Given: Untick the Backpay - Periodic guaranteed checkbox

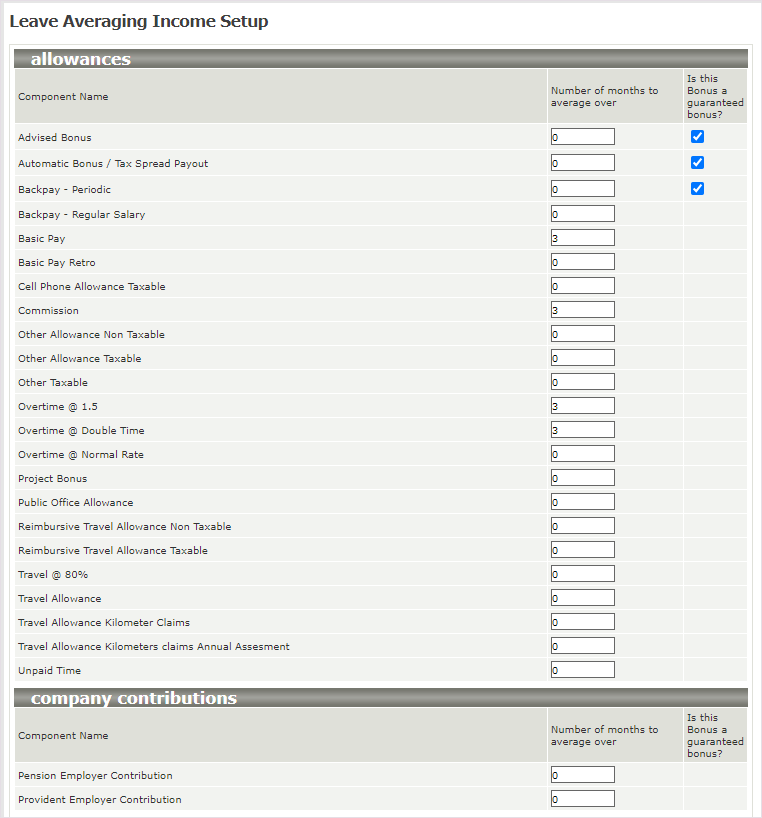Looking at the screenshot, I should (x=697, y=189).
